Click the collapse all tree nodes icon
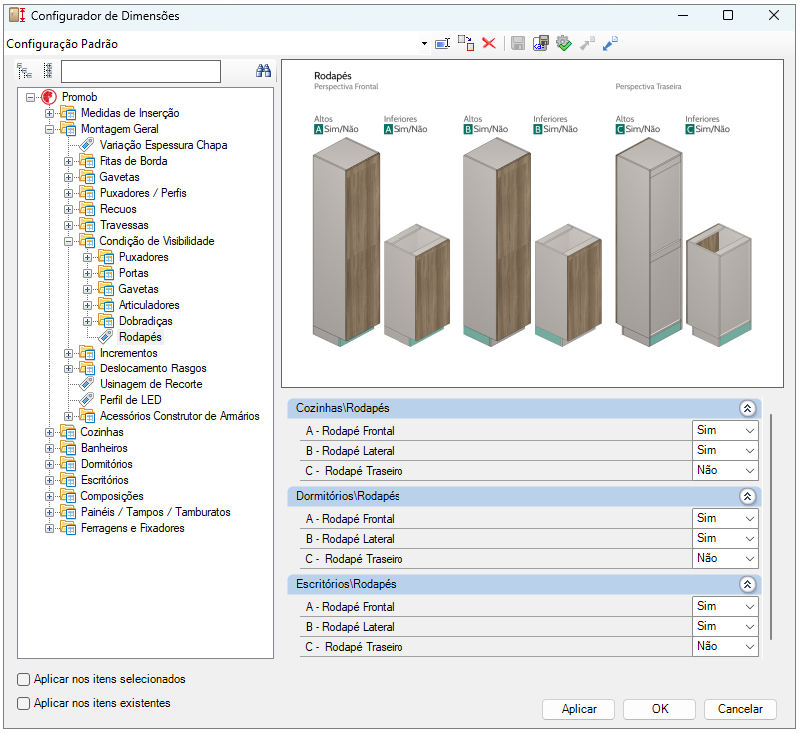This screenshot has width=808, height=734. click(x=47, y=71)
